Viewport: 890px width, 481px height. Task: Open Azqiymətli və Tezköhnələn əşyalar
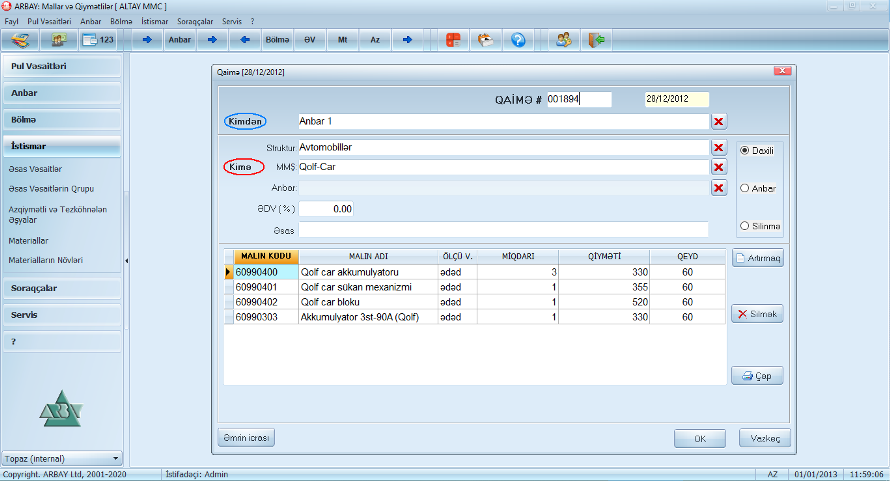(x=57, y=215)
